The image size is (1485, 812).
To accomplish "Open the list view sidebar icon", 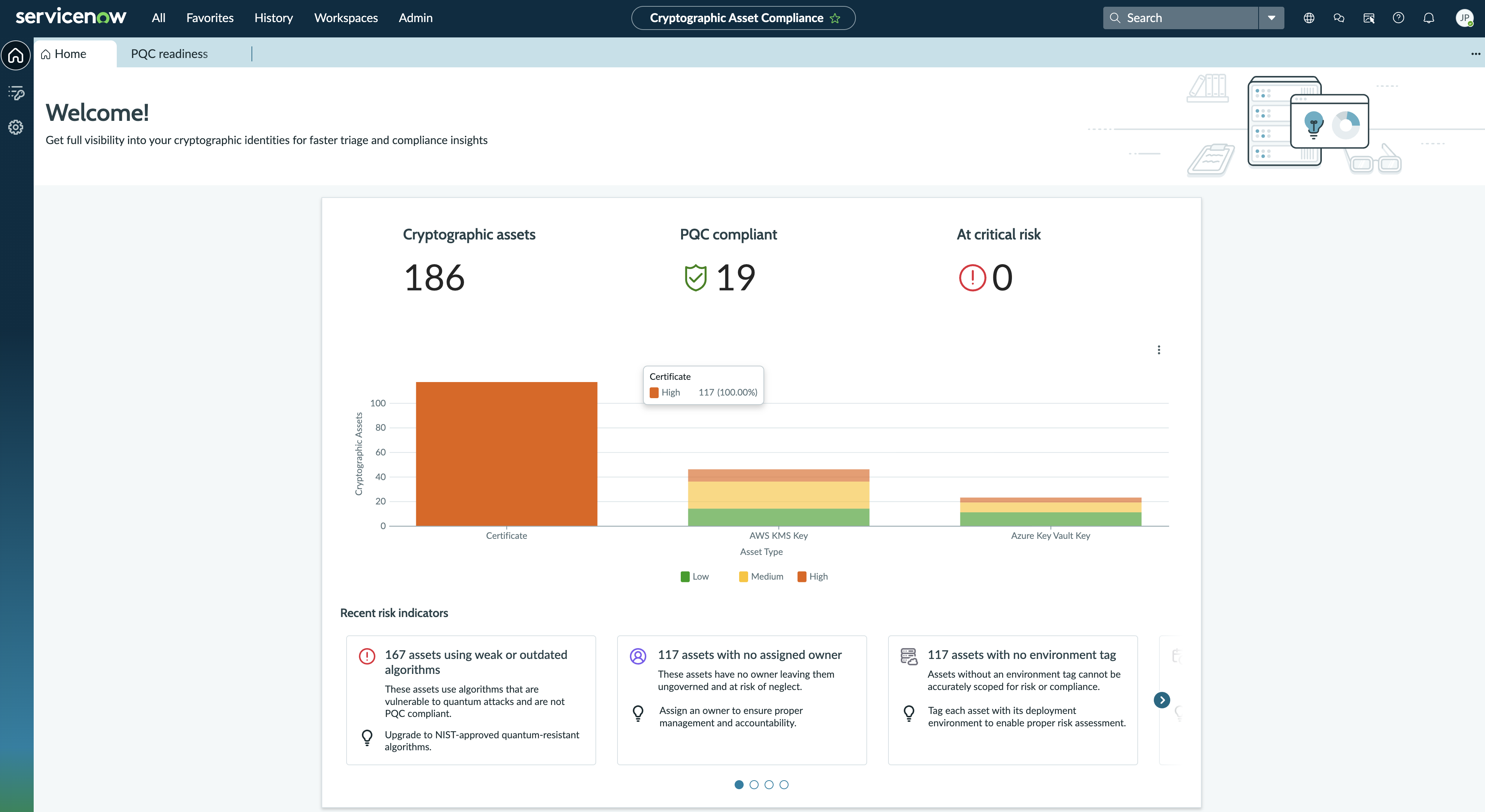I will point(16,92).
